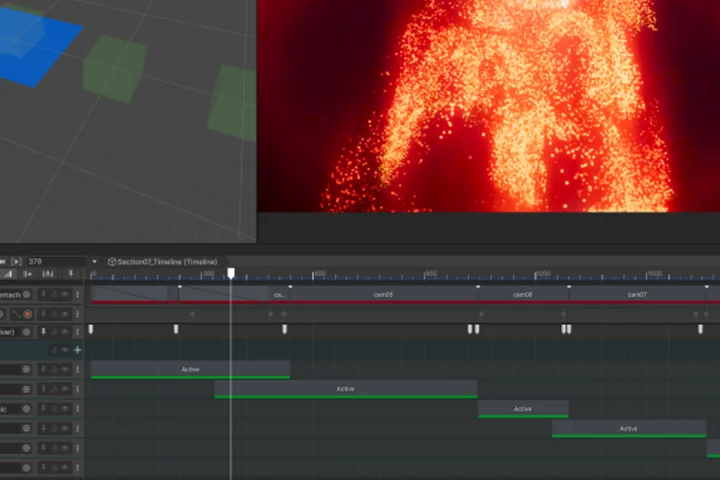Image resolution: width=720 pixels, height=480 pixels.
Task: Toggle the Ripple edit mode icon
Action: [x=28, y=274]
